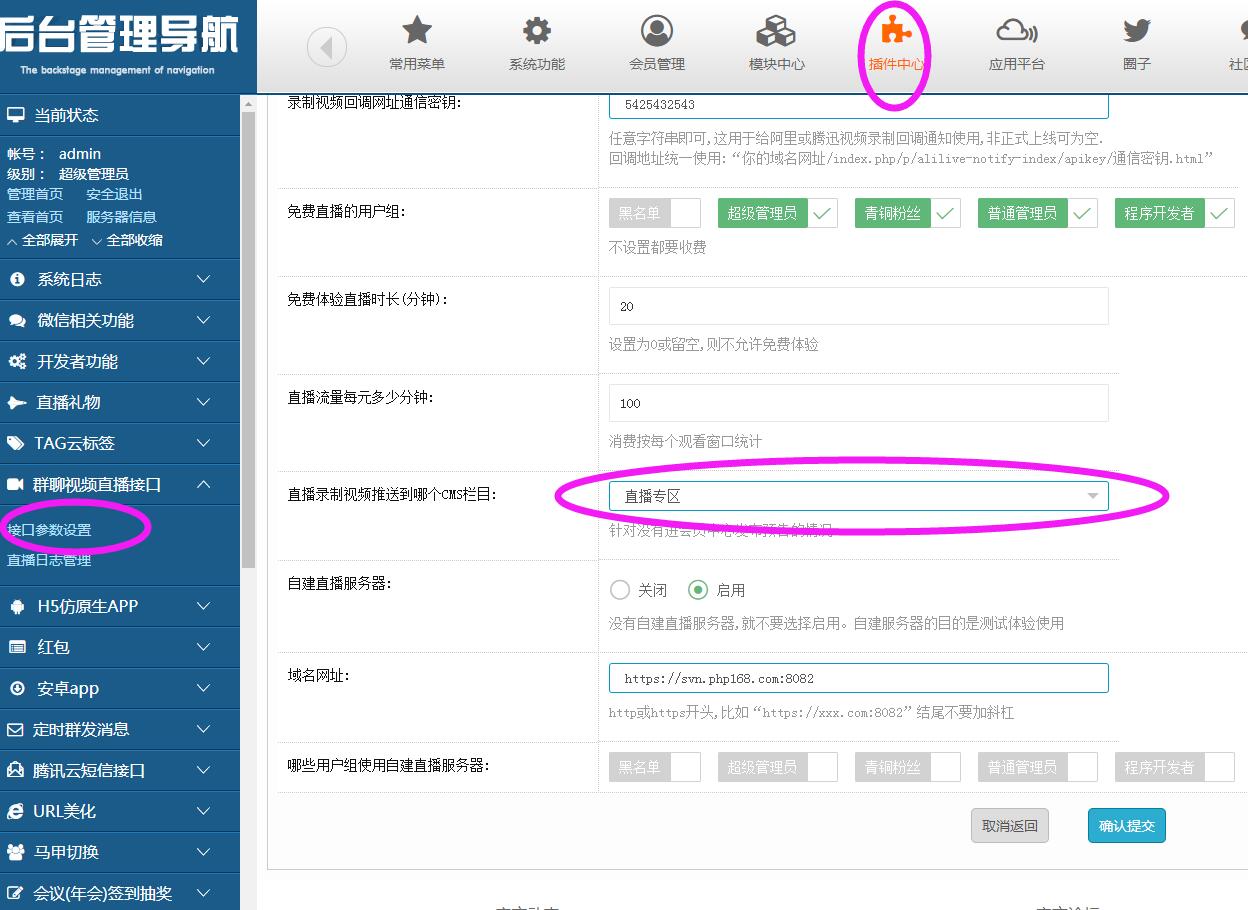Click the 取消返回 button
This screenshot has height=910, width=1248.
1009,826
